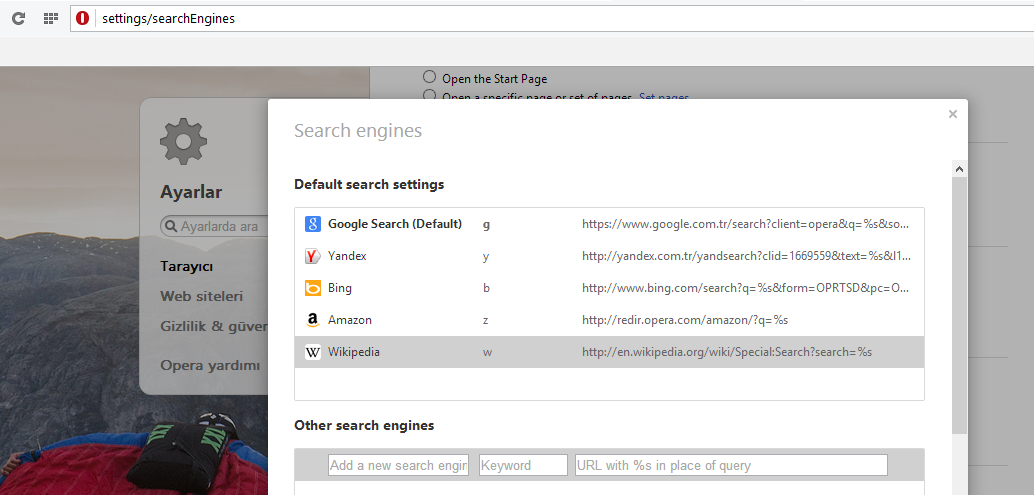Click the google.com.tr search URL
Viewport: 1034px width, 495px height.
click(x=747, y=224)
